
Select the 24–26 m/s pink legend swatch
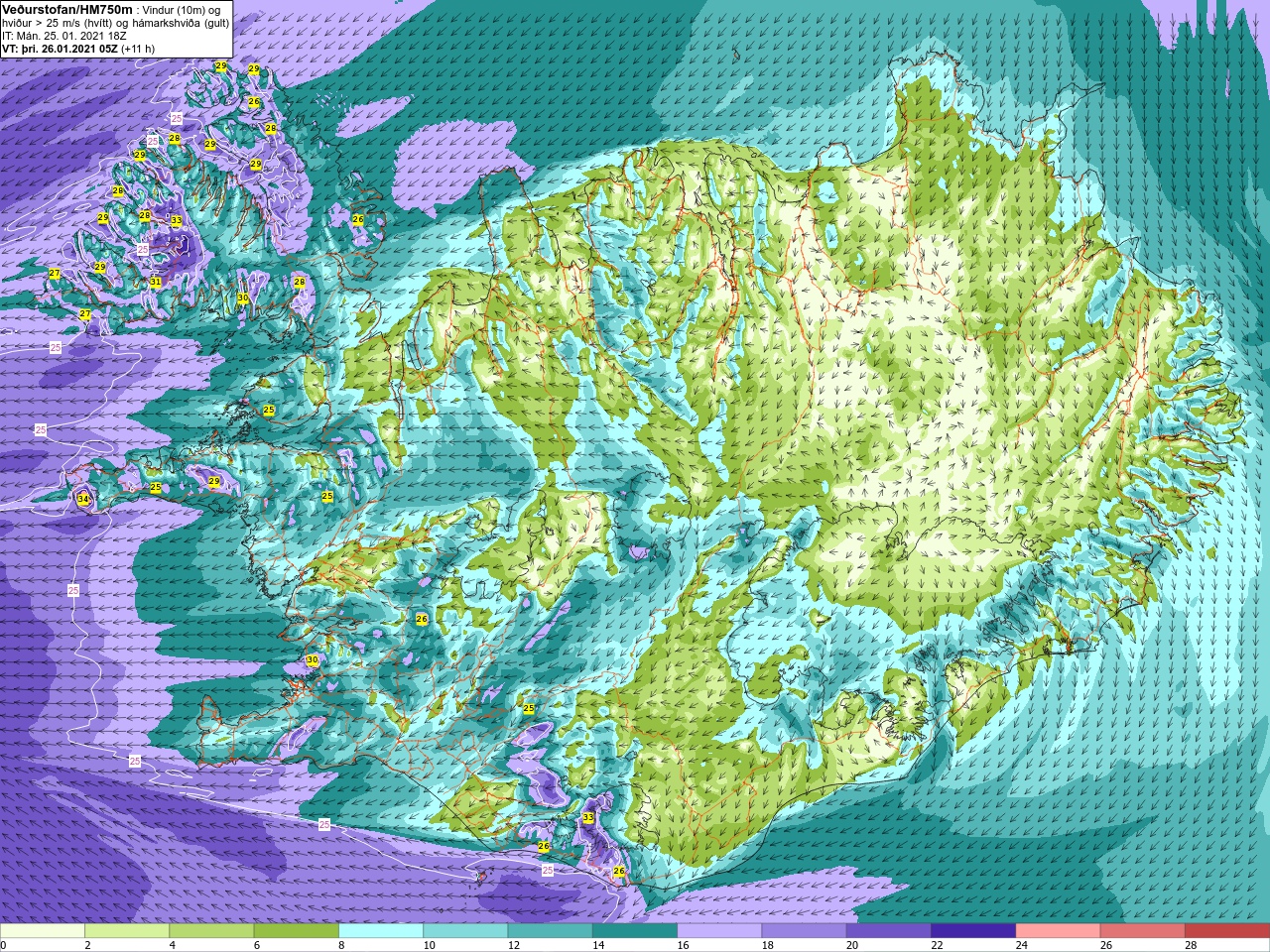[x=1058, y=931]
